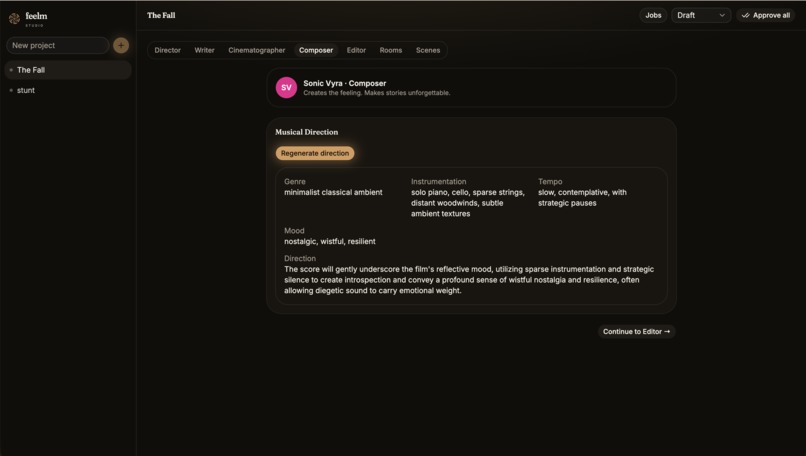The width and height of the screenshot is (806, 456).
Task: Click the composer tagline text
Action: (x=377, y=93)
